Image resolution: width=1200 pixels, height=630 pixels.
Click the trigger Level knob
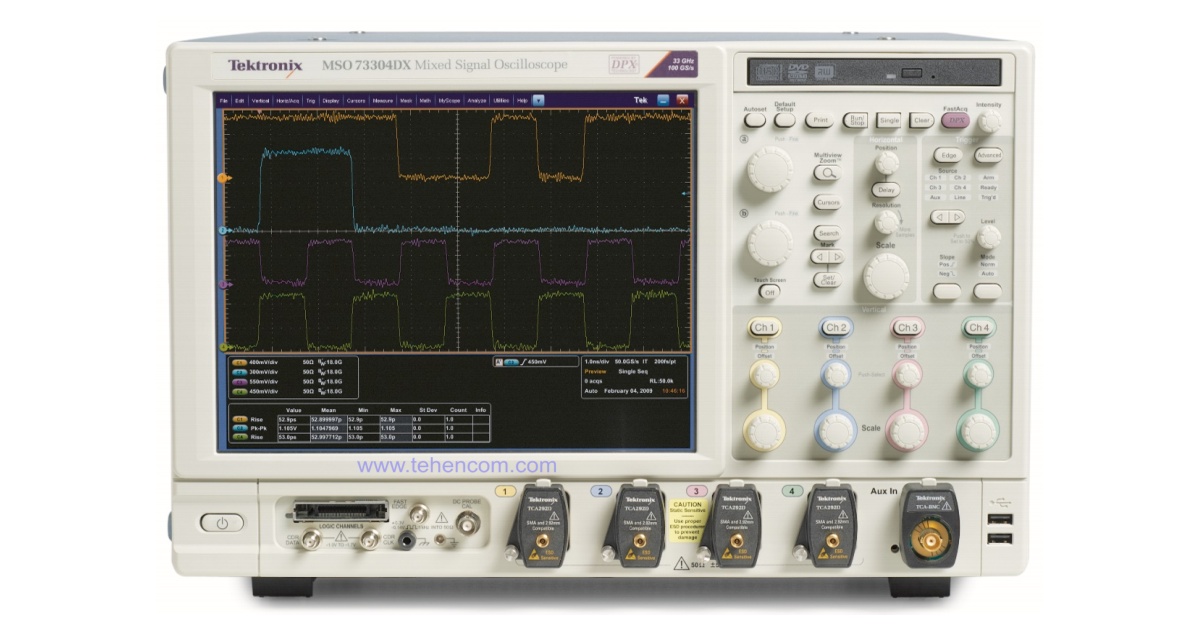[988, 237]
